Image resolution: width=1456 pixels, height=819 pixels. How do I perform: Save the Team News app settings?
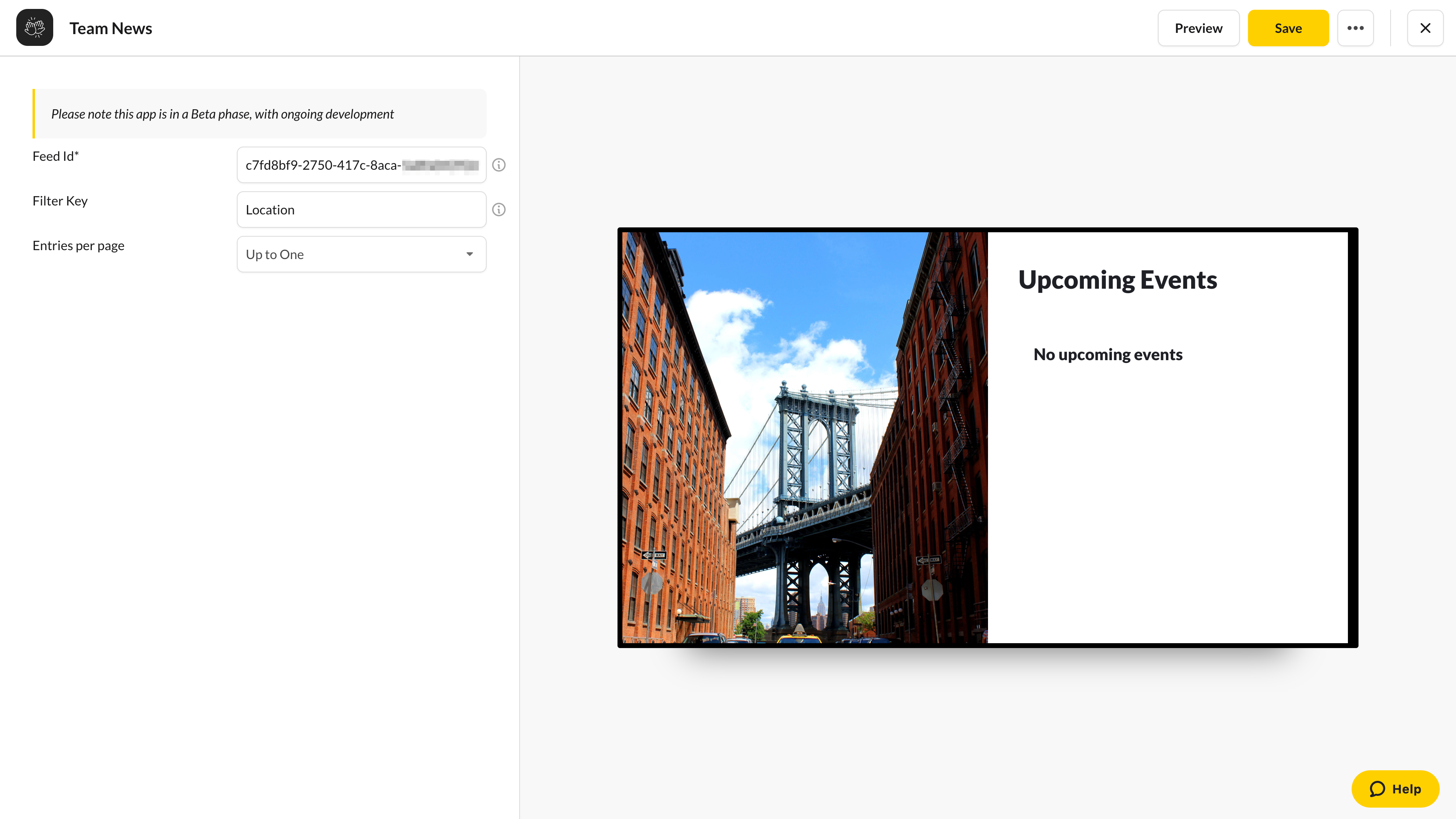[x=1288, y=28]
